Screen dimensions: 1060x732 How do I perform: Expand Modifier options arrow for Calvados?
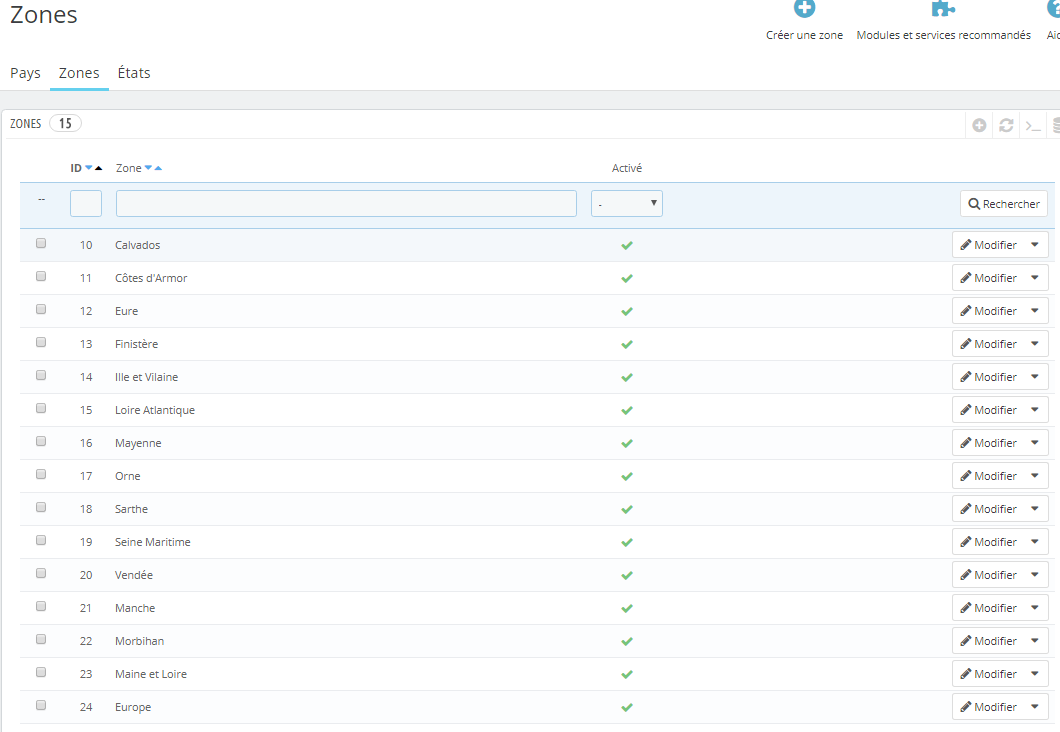click(x=1035, y=245)
